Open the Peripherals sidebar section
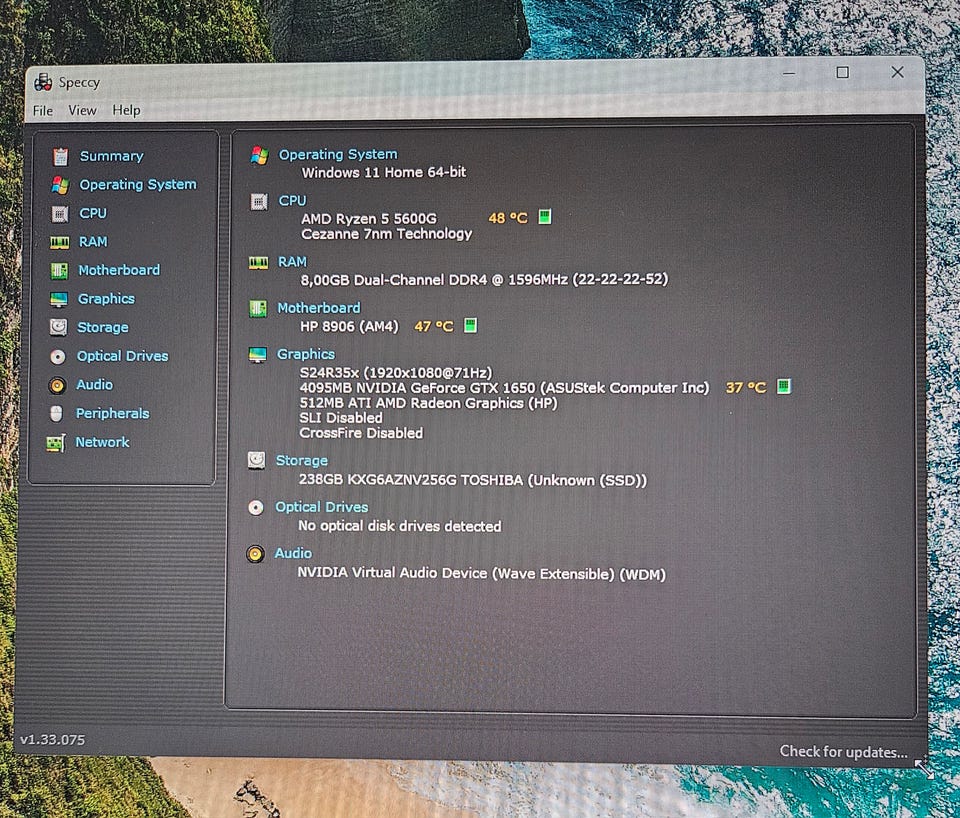The width and height of the screenshot is (960, 818). 112,413
